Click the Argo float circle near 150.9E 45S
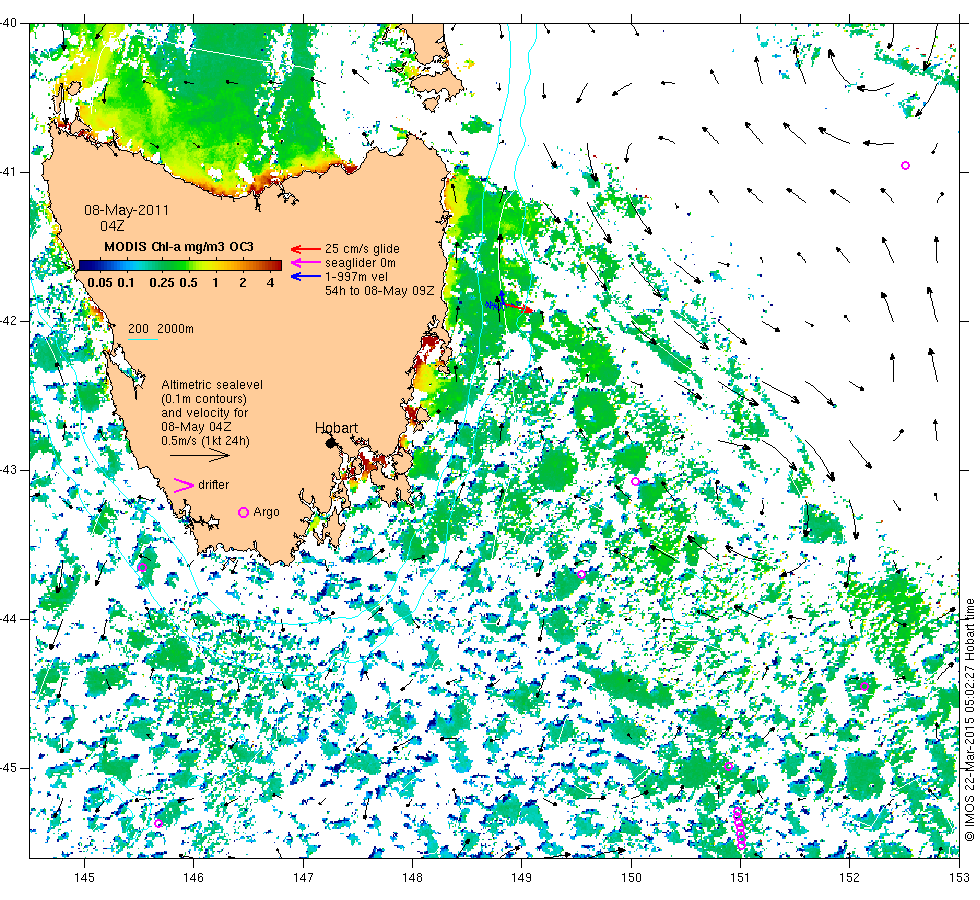 click(728, 766)
